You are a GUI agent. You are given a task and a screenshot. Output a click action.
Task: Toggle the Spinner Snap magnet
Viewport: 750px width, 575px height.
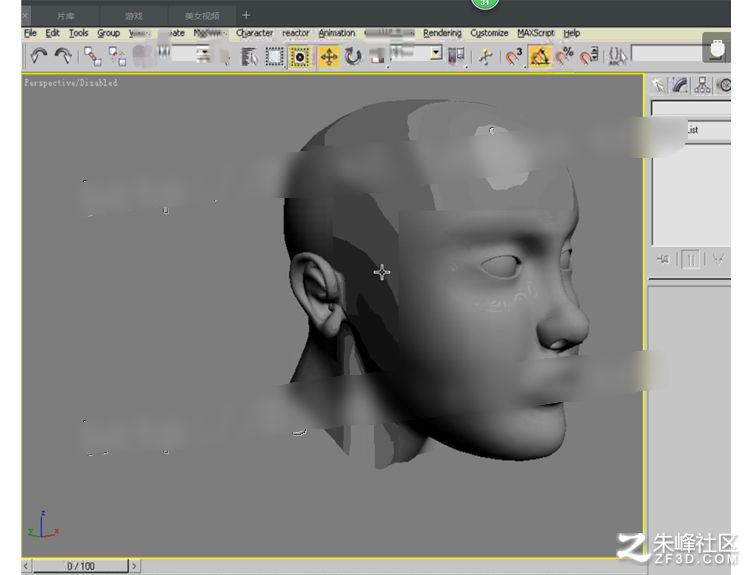(x=589, y=56)
